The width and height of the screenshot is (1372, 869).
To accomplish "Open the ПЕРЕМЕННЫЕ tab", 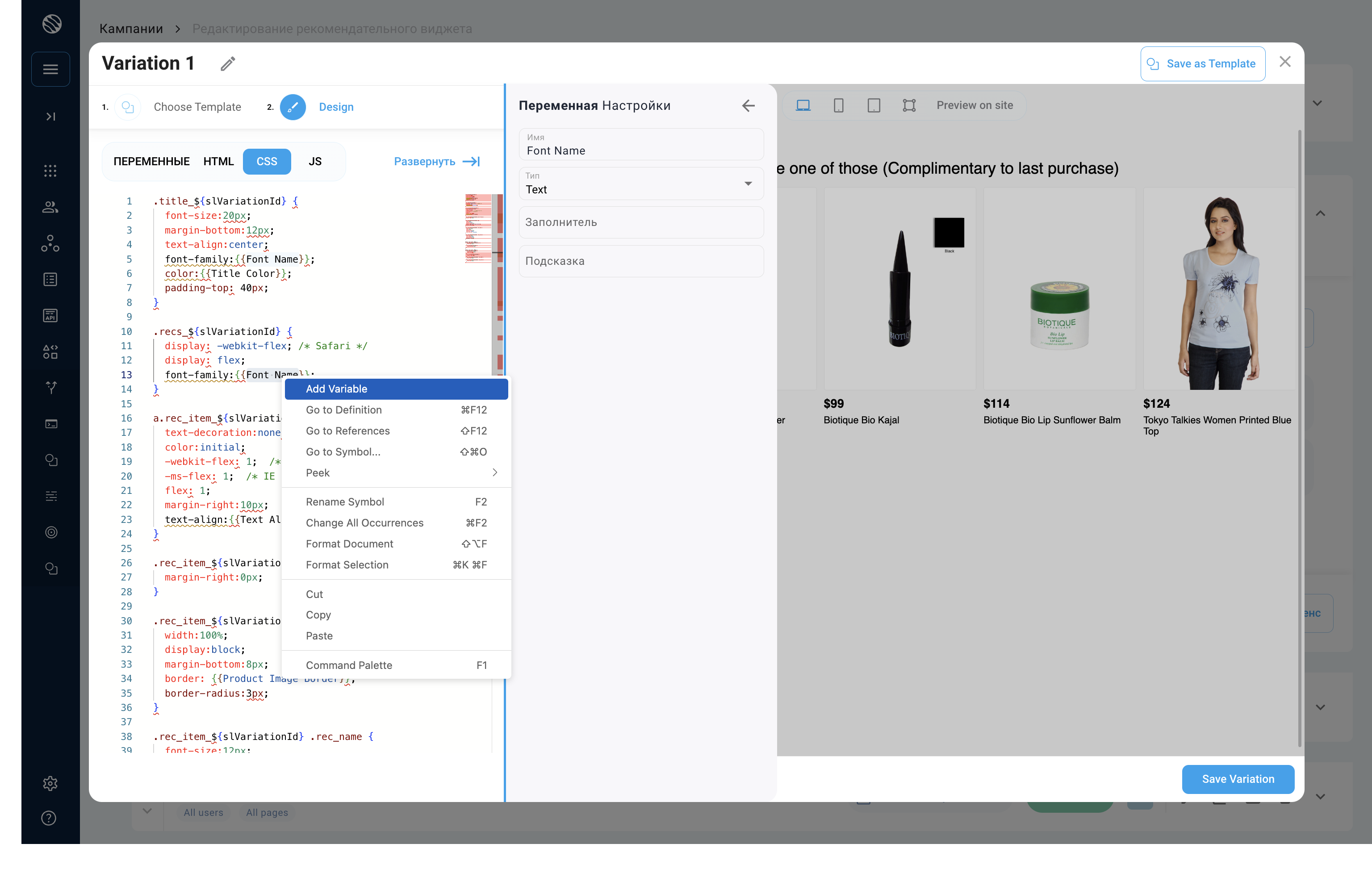I will coord(151,161).
